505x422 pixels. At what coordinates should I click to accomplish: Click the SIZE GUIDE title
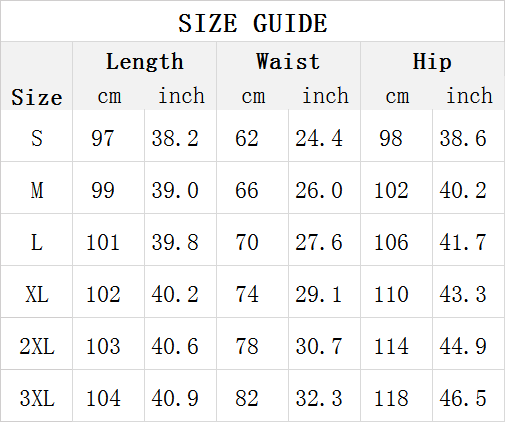coord(253,23)
